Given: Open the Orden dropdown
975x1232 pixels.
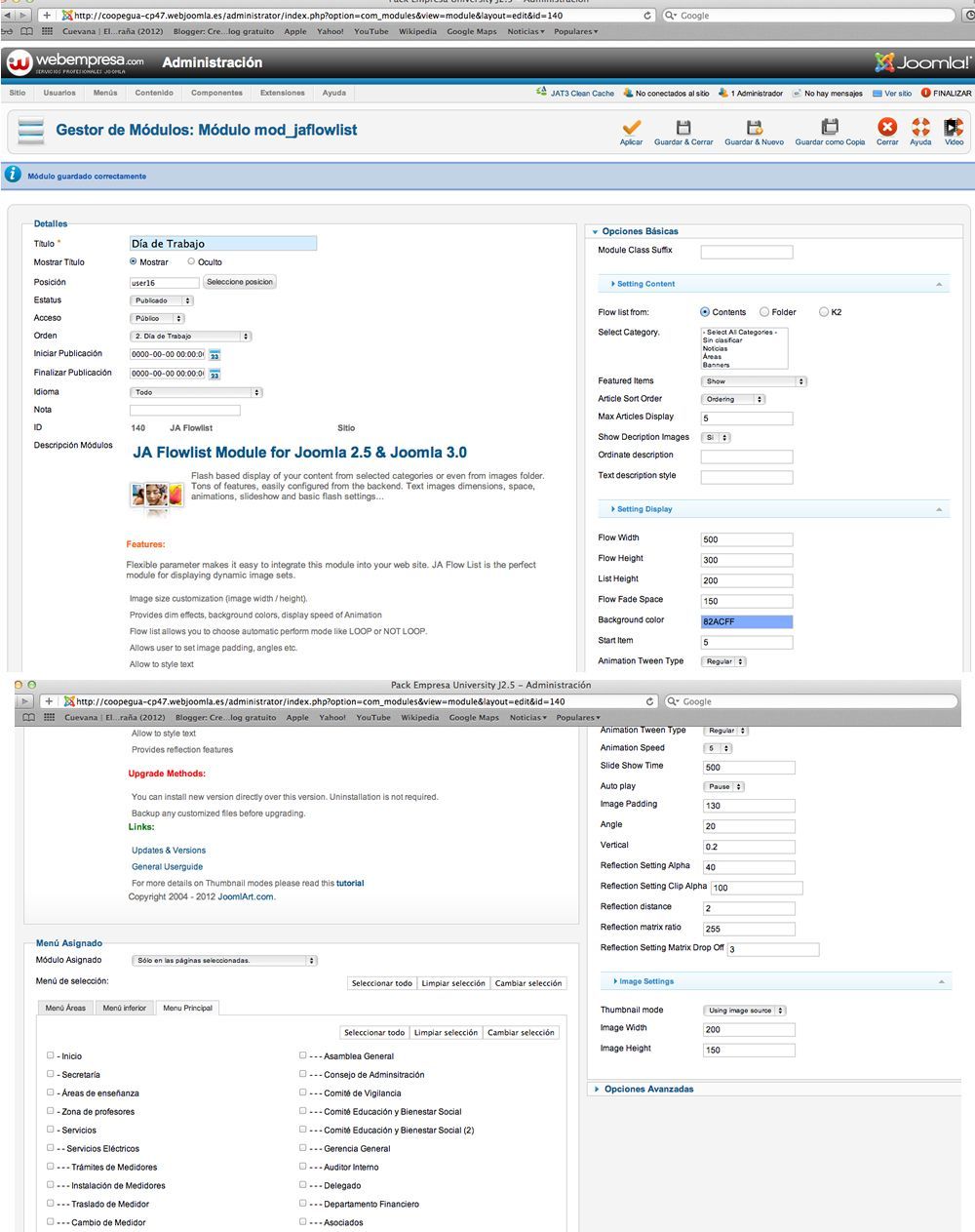Looking at the screenshot, I should (190, 336).
